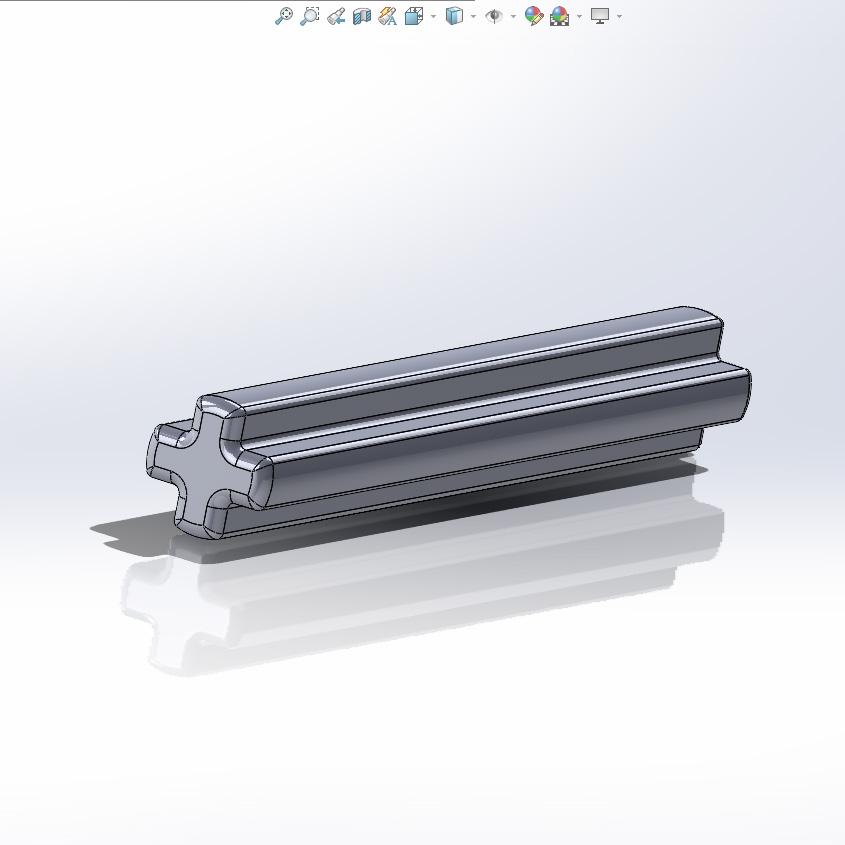Select the Zoom to Area tool
Image resolution: width=845 pixels, height=845 pixels.
310,16
